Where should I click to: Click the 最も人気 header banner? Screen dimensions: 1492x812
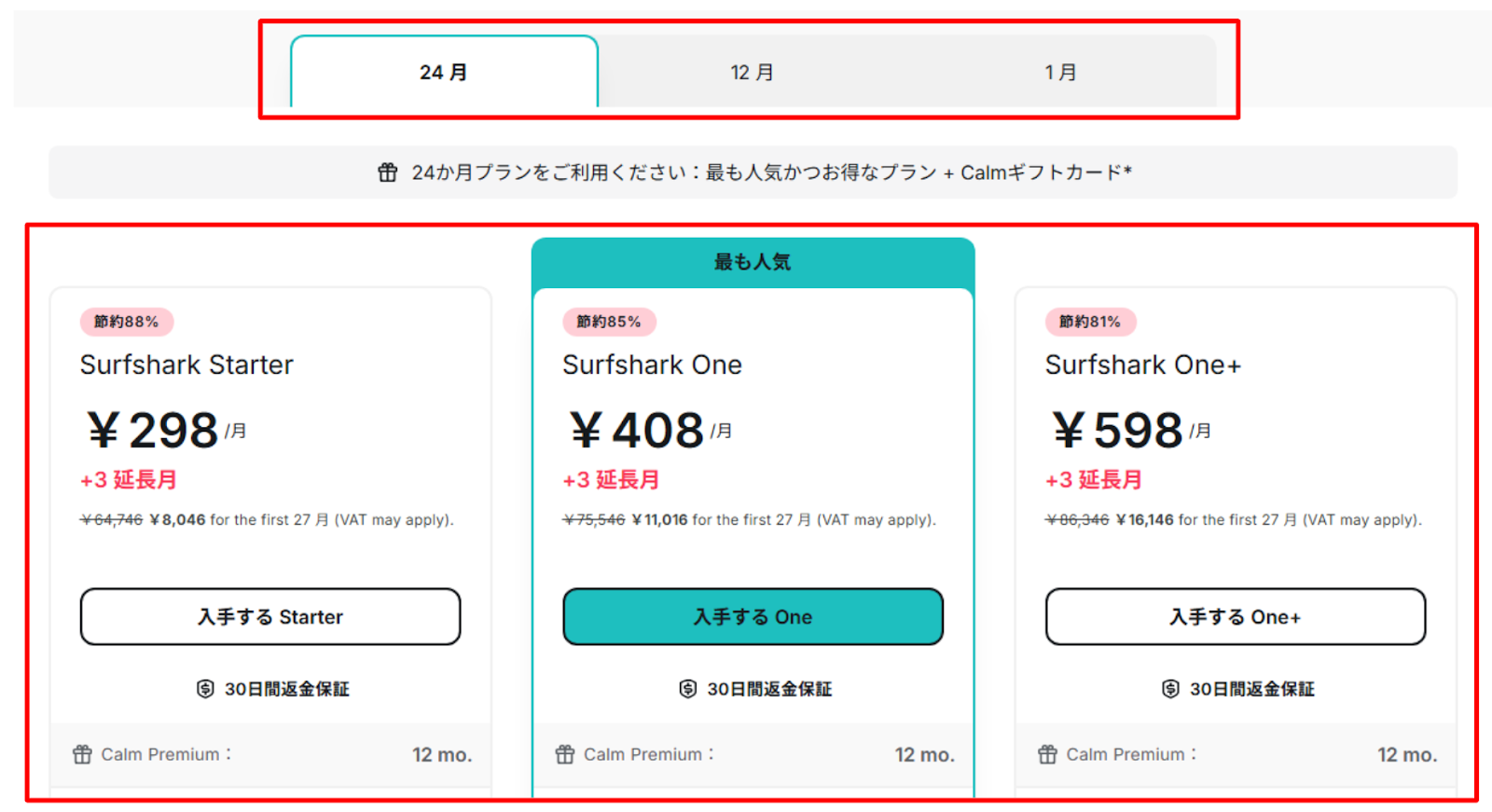(x=753, y=262)
